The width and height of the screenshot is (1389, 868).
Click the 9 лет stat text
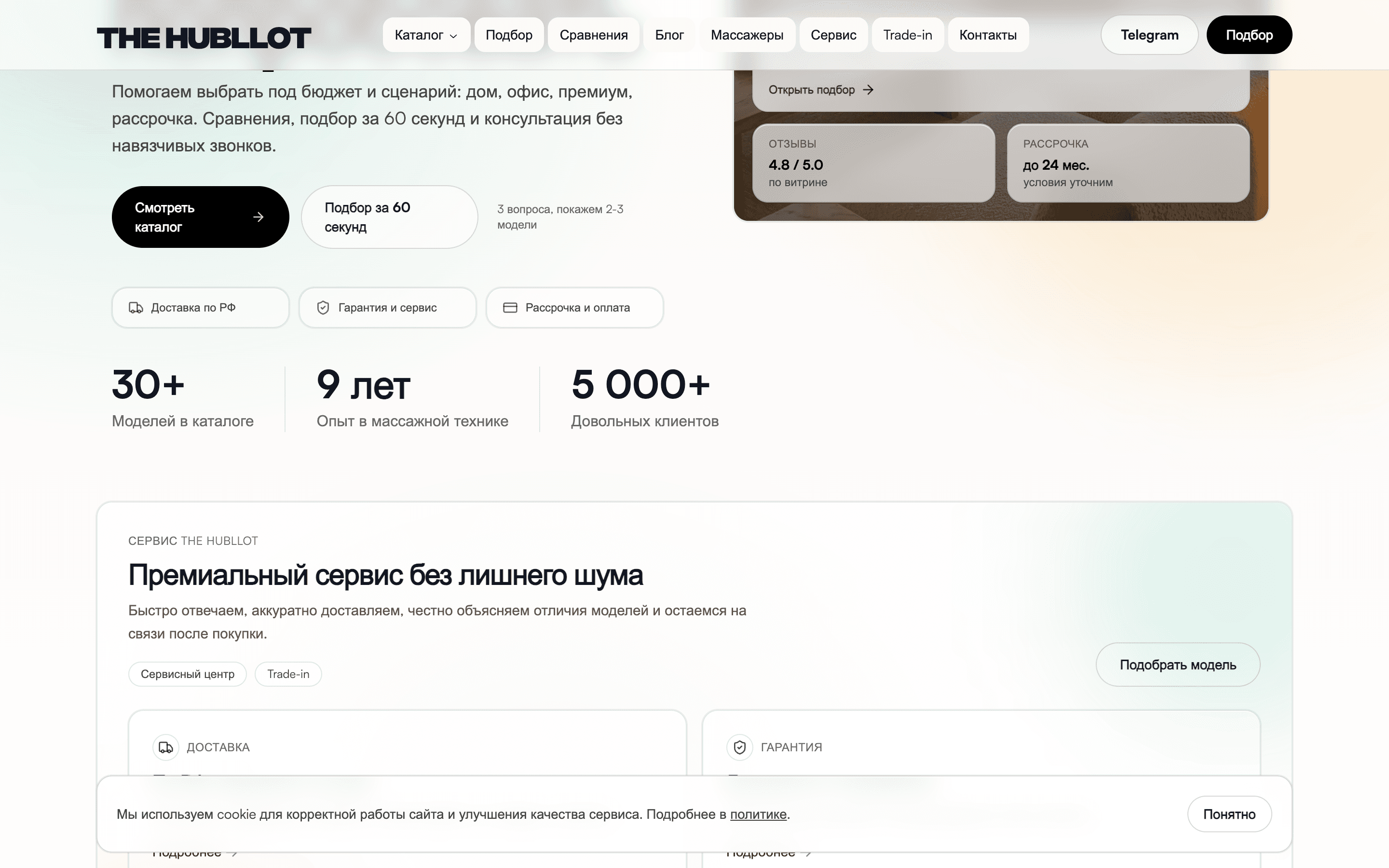pos(363,384)
